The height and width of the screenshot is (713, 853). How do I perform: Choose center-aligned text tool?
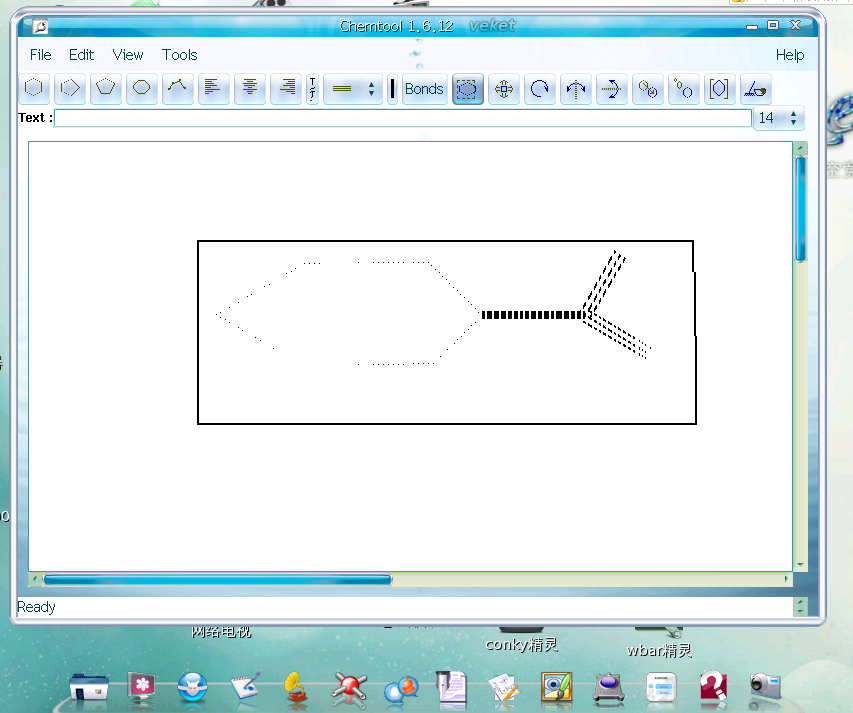(x=250, y=88)
